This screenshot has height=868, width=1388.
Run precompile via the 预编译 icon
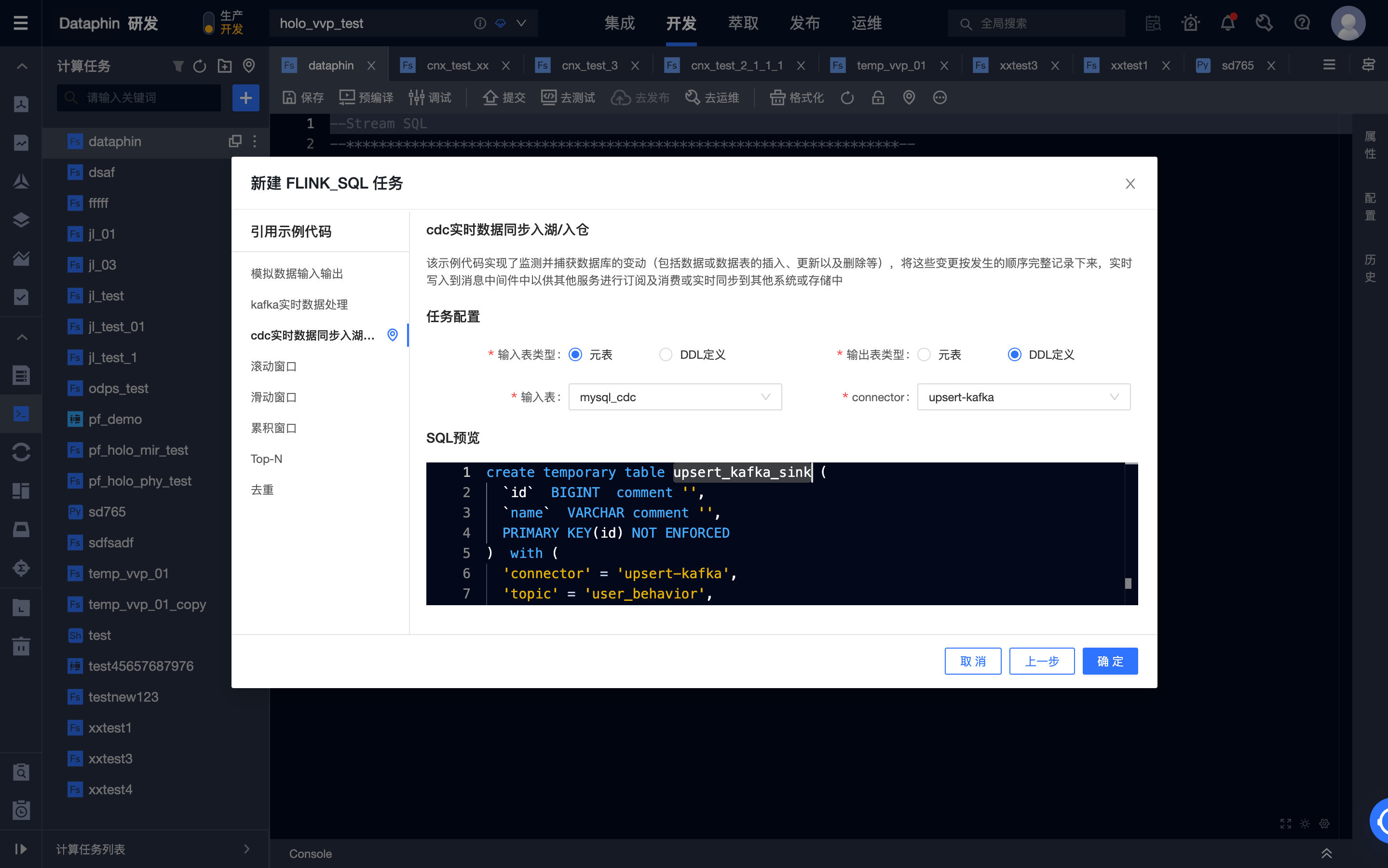pyautogui.click(x=366, y=97)
